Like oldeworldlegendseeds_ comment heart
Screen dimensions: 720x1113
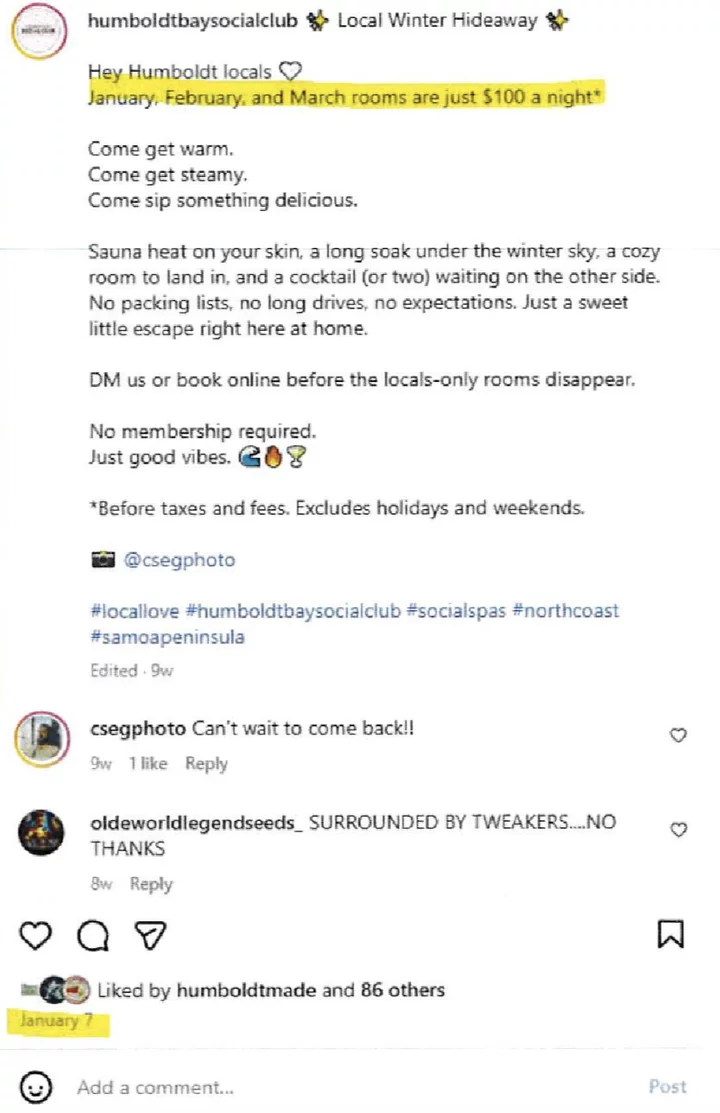click(x=678, y=830)
